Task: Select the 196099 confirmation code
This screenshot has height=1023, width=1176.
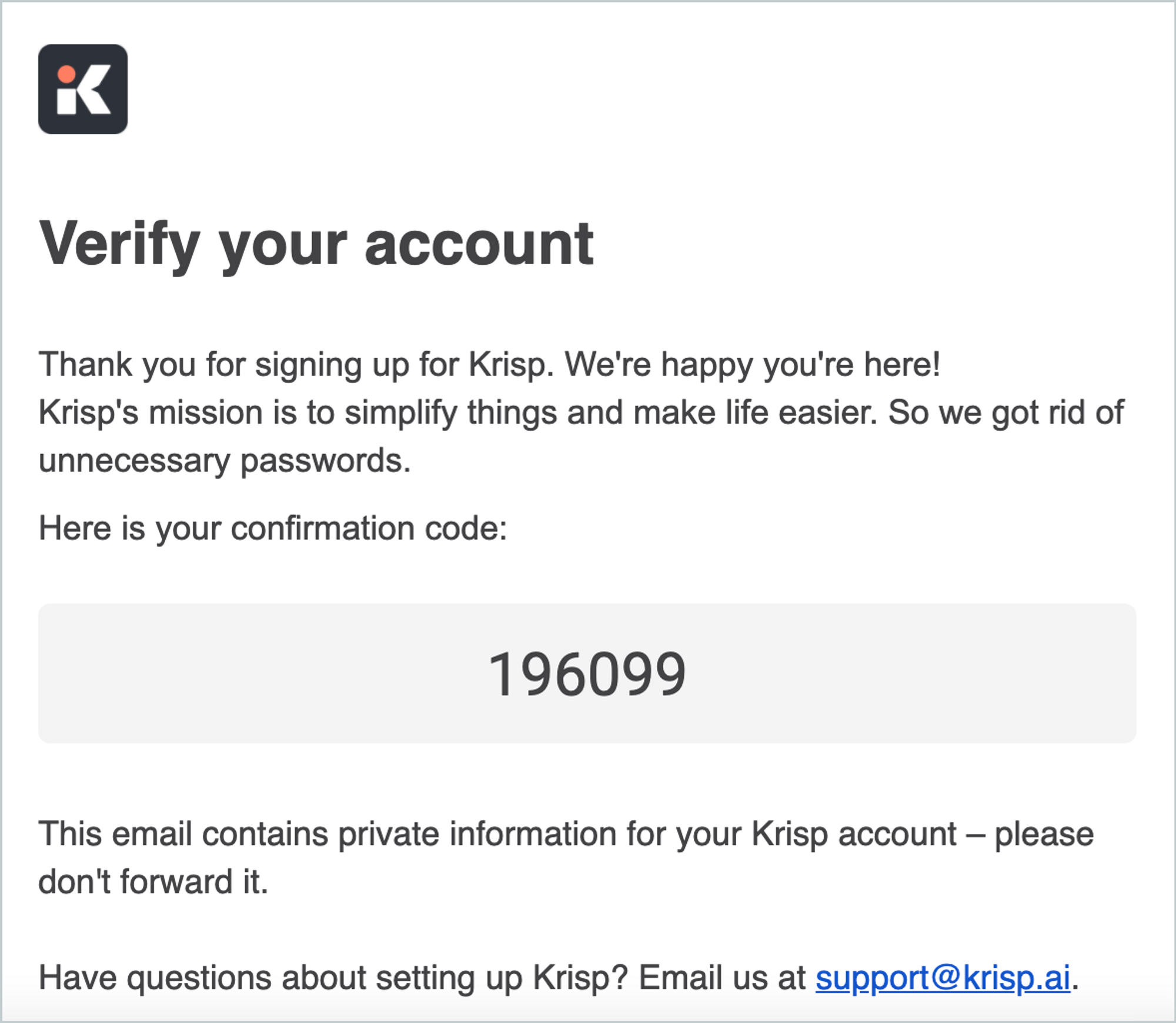Action: [x=587, y=674]
